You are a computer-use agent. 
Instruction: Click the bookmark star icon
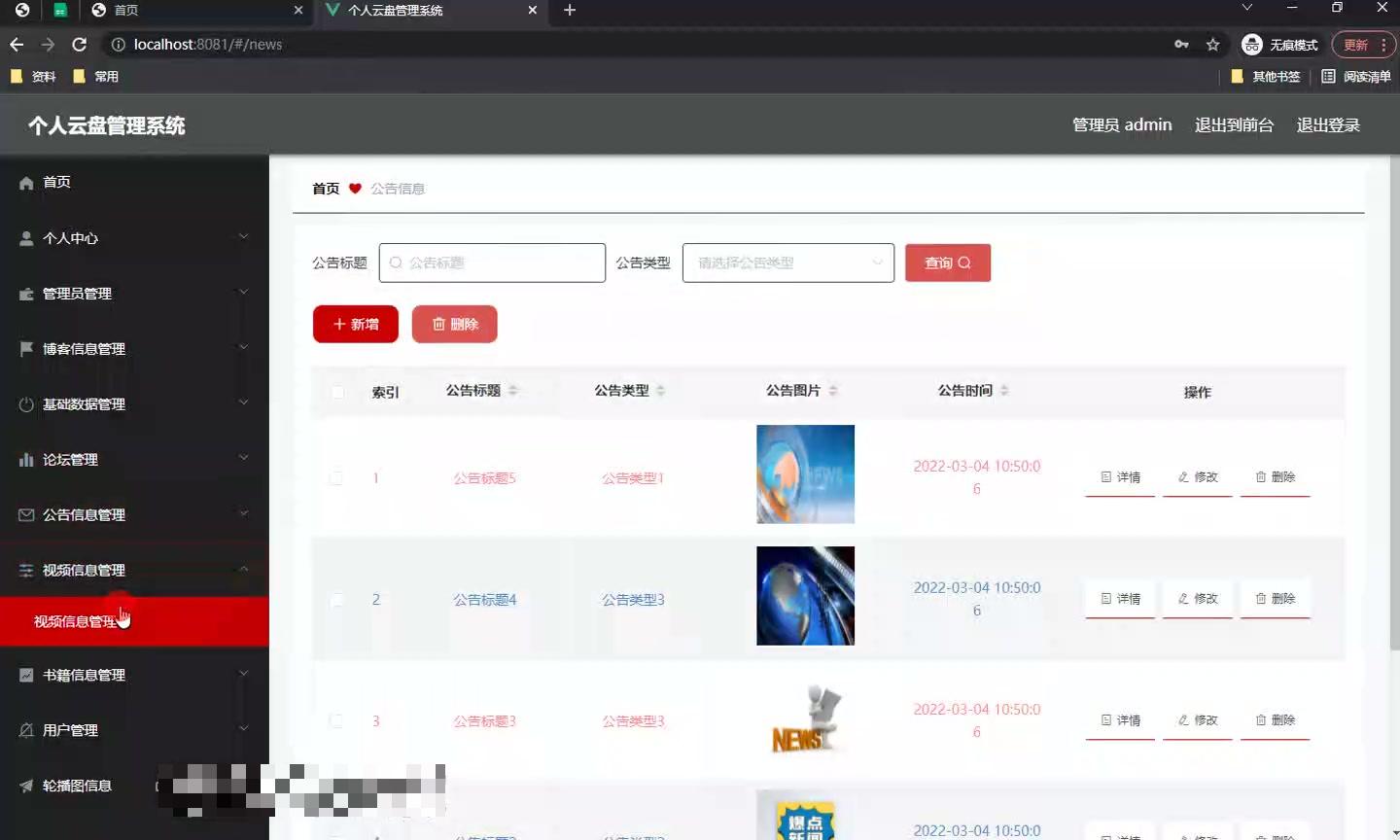click(x=1212, y=45)
